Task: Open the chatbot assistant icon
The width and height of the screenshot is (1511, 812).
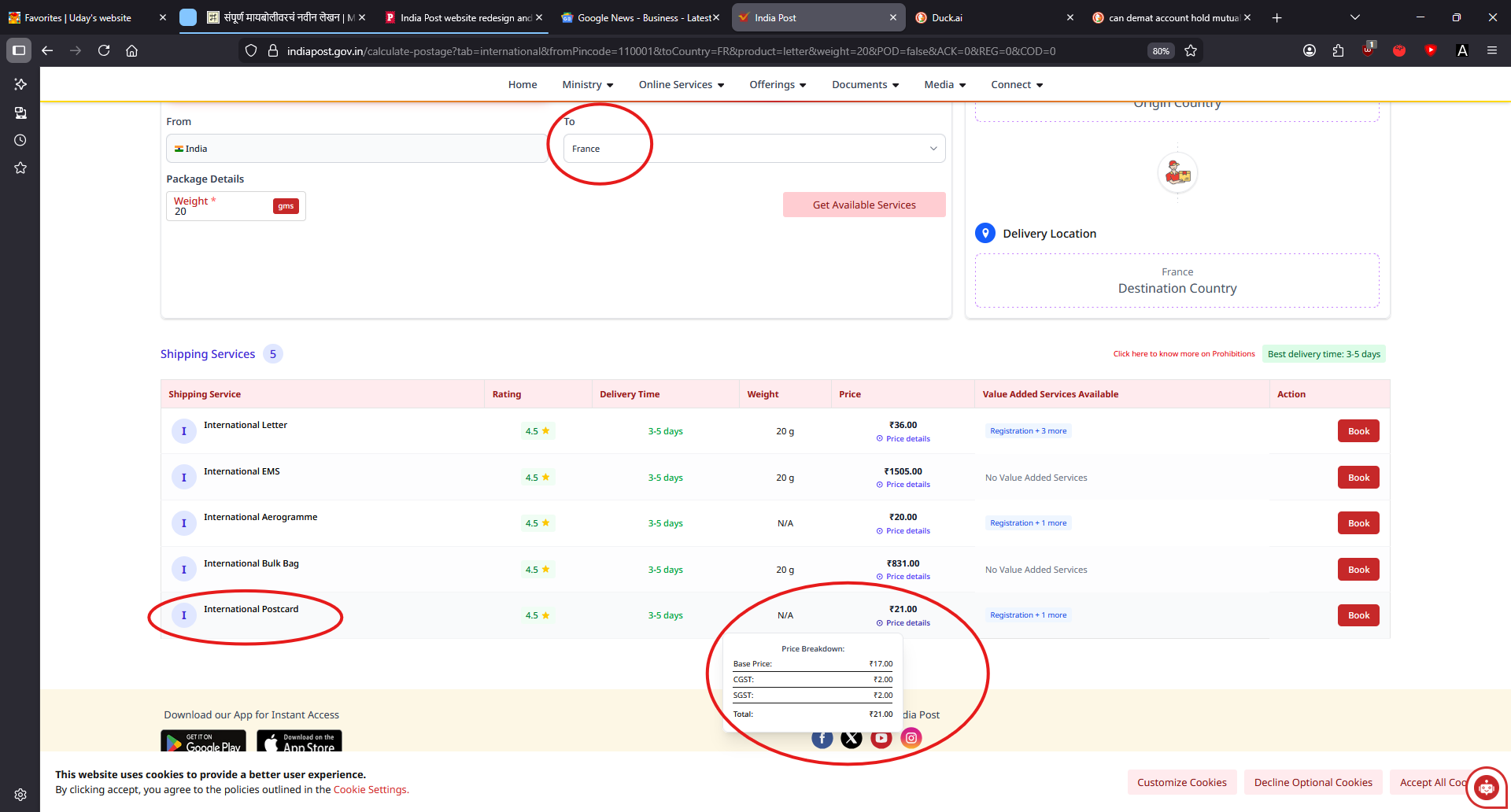Action: tap(1486, 786)
